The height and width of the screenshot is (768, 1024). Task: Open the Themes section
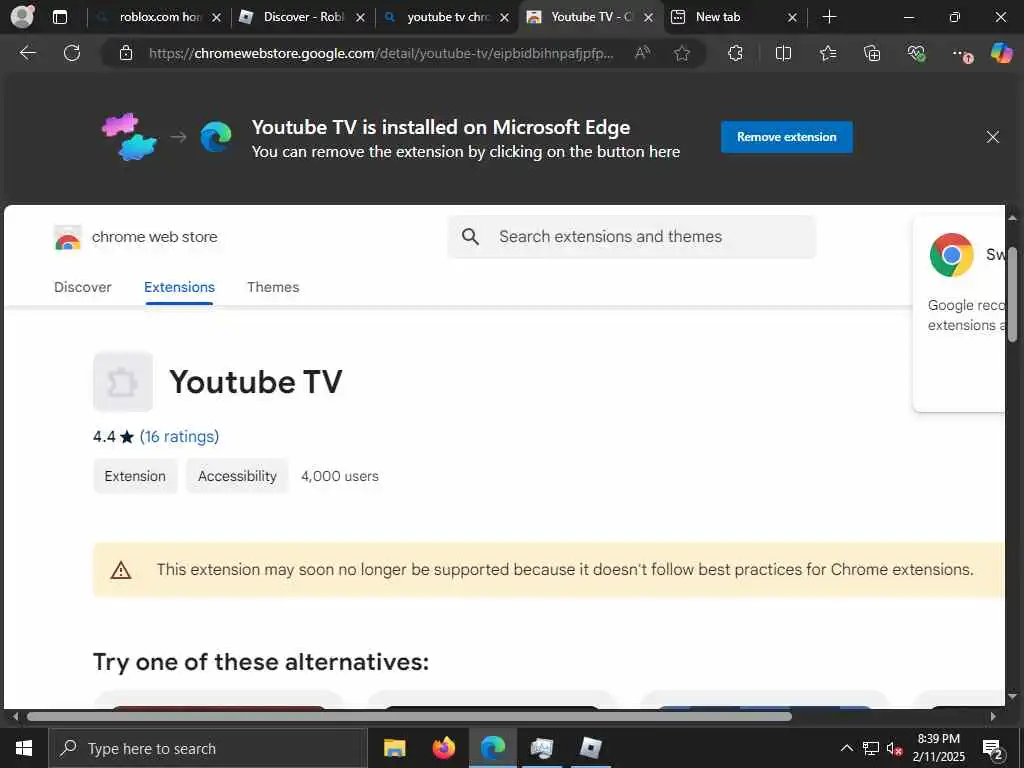273,287
